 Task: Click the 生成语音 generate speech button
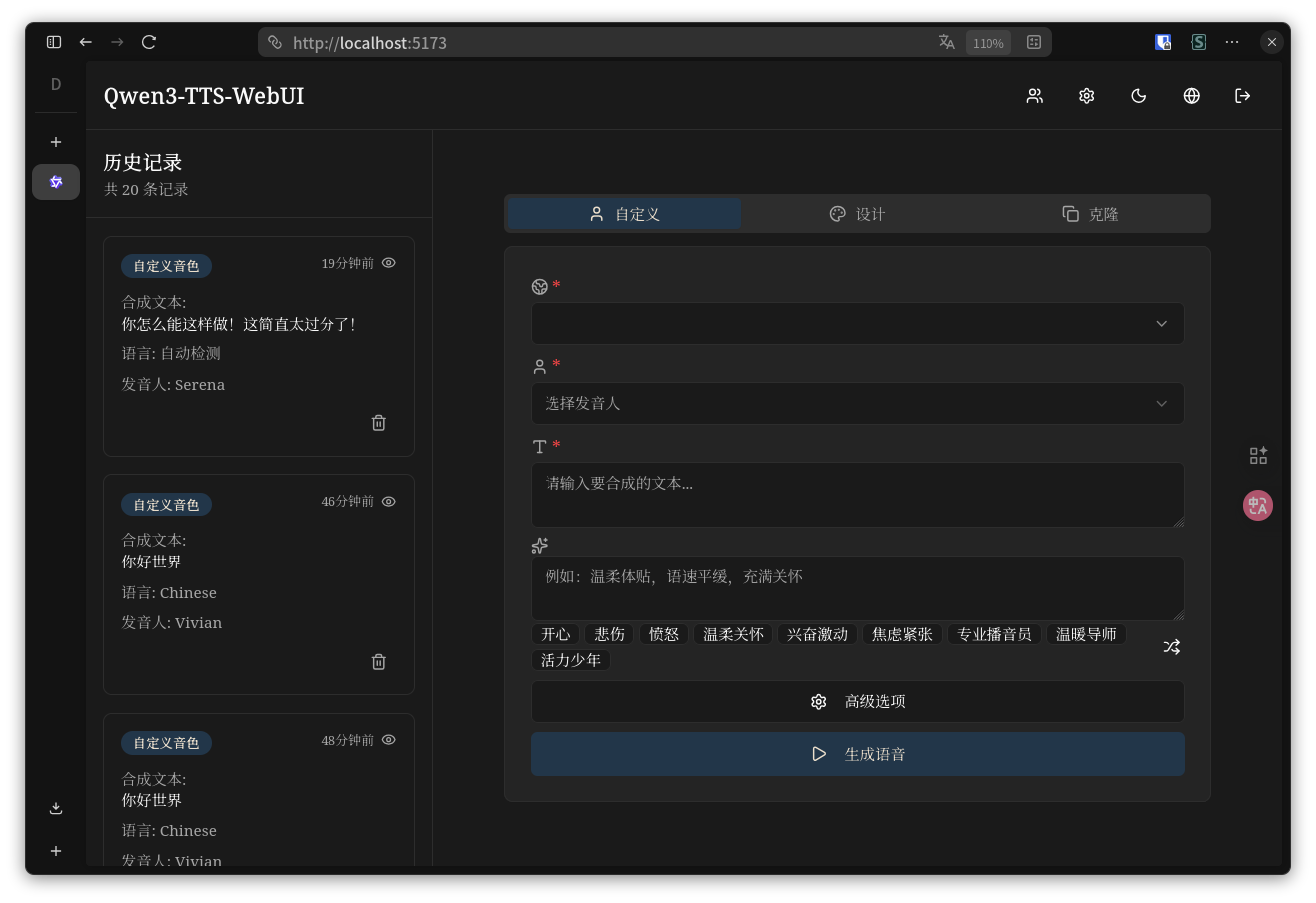856,754
